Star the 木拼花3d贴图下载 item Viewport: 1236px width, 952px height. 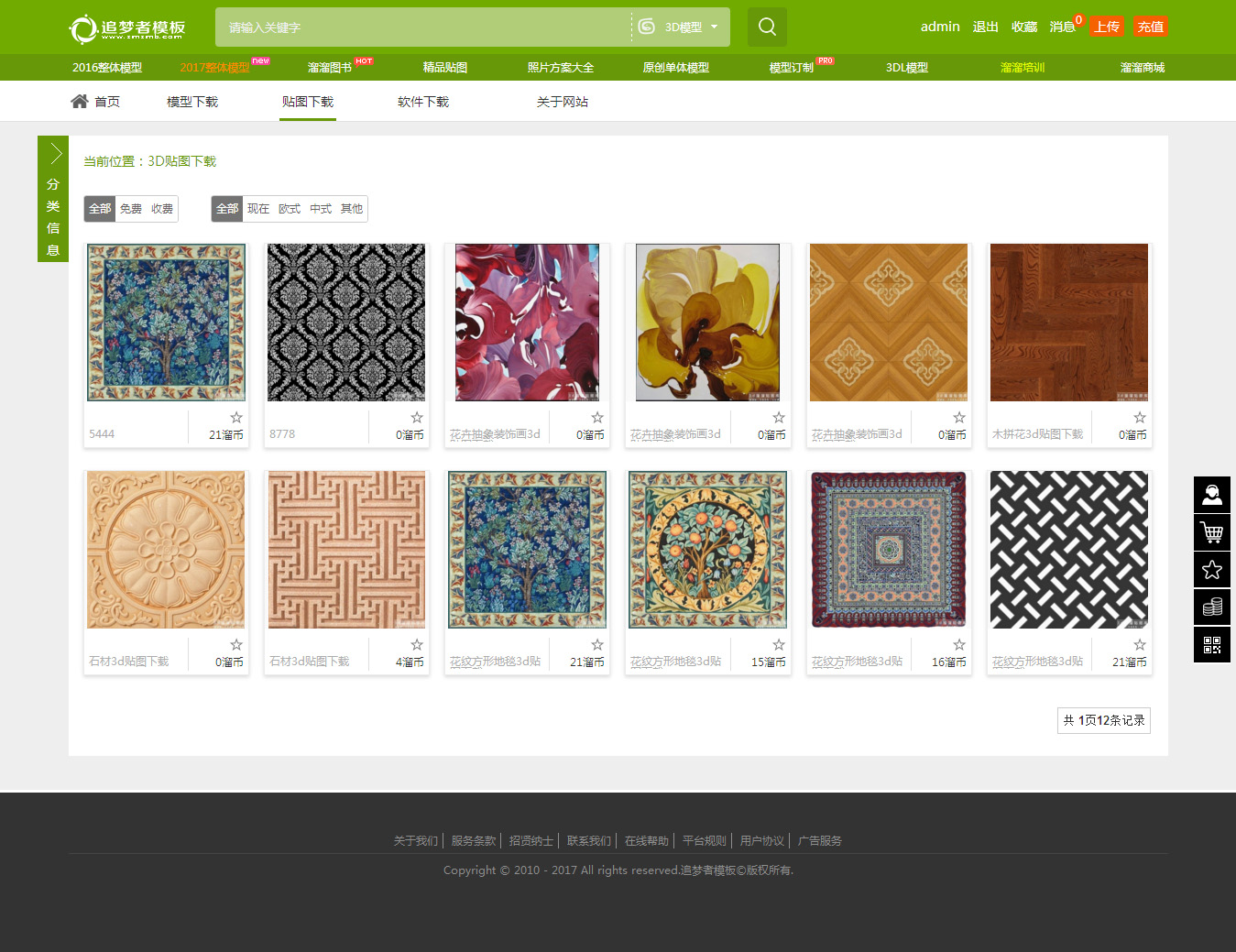tap(1139, 418)
